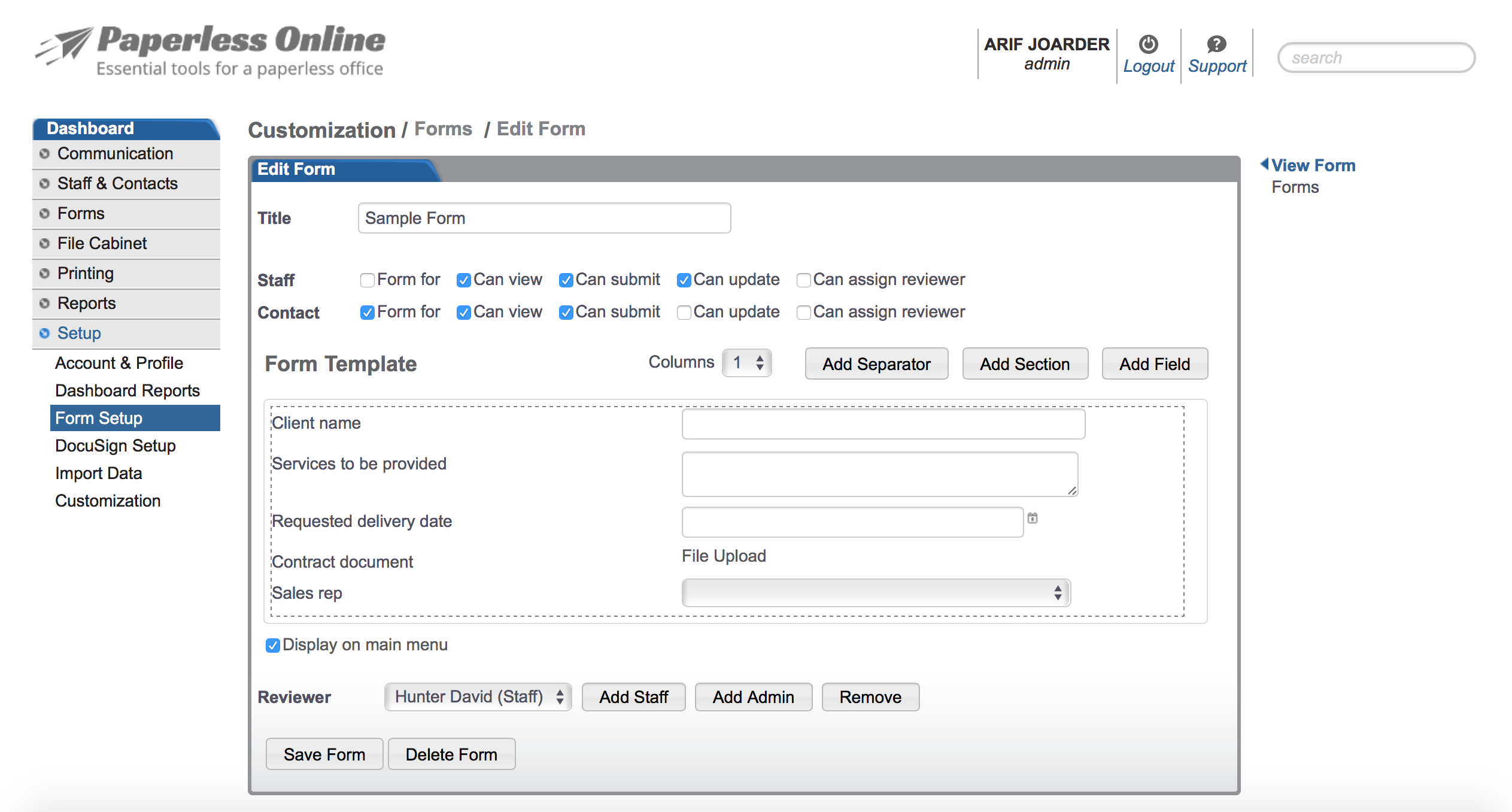Image resolution: width=1512 pixels, height=812 pixels.
Task: Open the Reviewer Hunter David dropdown
Action: 478,697
